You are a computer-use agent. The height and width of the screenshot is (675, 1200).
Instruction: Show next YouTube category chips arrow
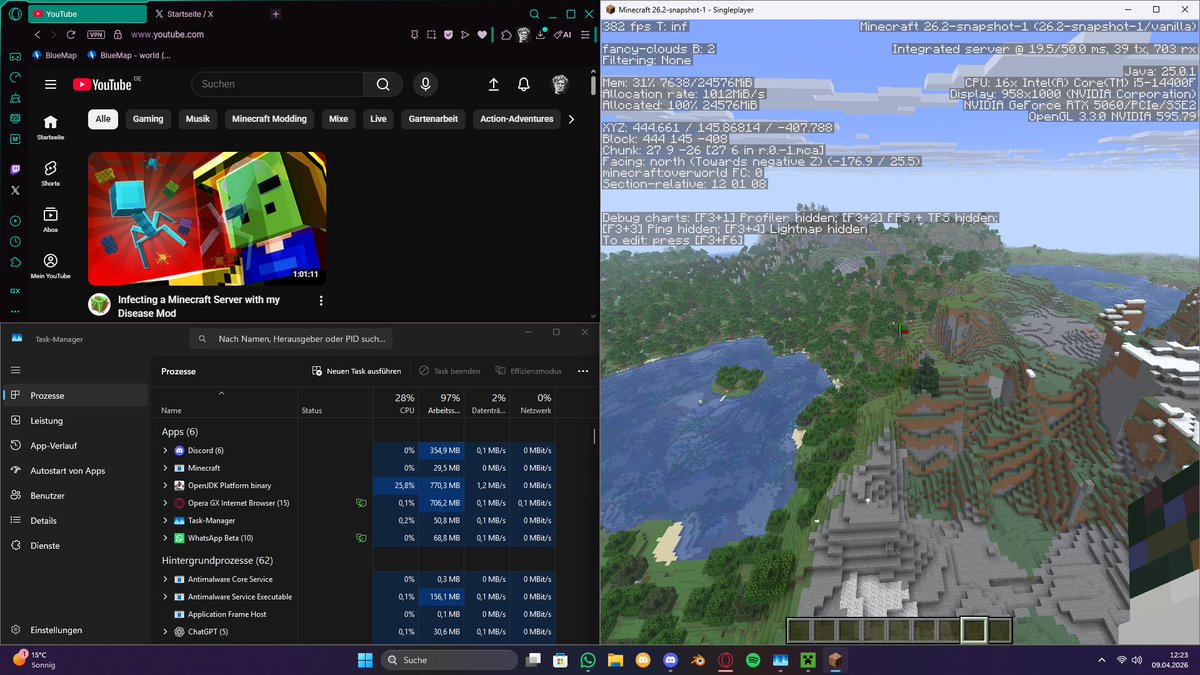(x=571, y=119)
